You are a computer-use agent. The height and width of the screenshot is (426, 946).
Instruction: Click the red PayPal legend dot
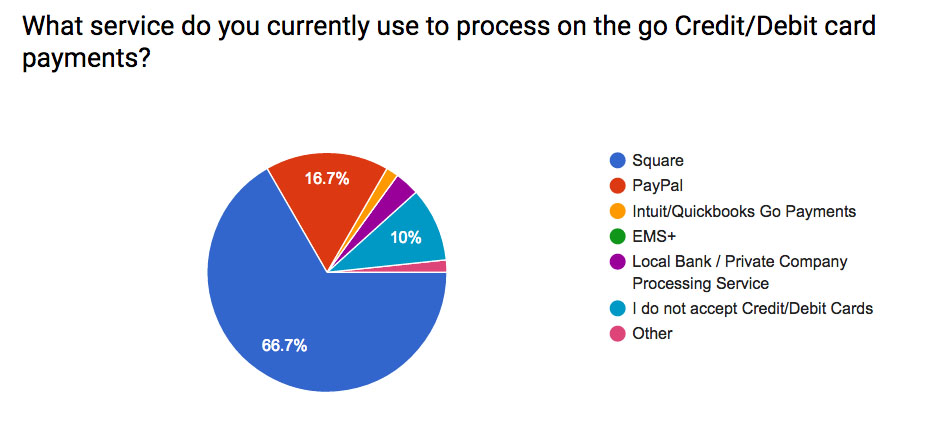coord(618,186)
